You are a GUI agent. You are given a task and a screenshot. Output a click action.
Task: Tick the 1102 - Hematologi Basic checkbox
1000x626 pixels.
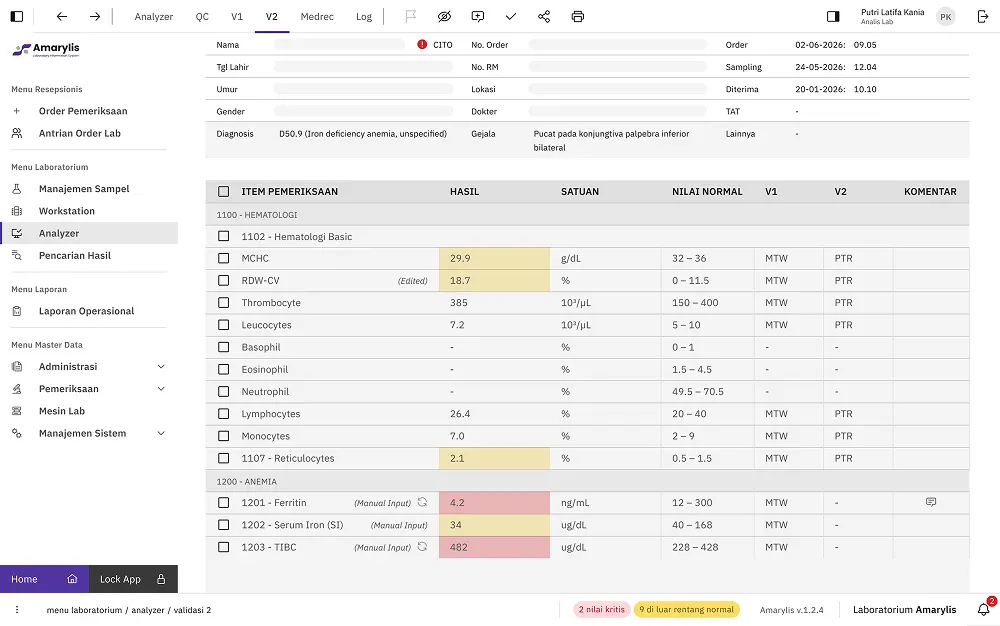point(223,237)
